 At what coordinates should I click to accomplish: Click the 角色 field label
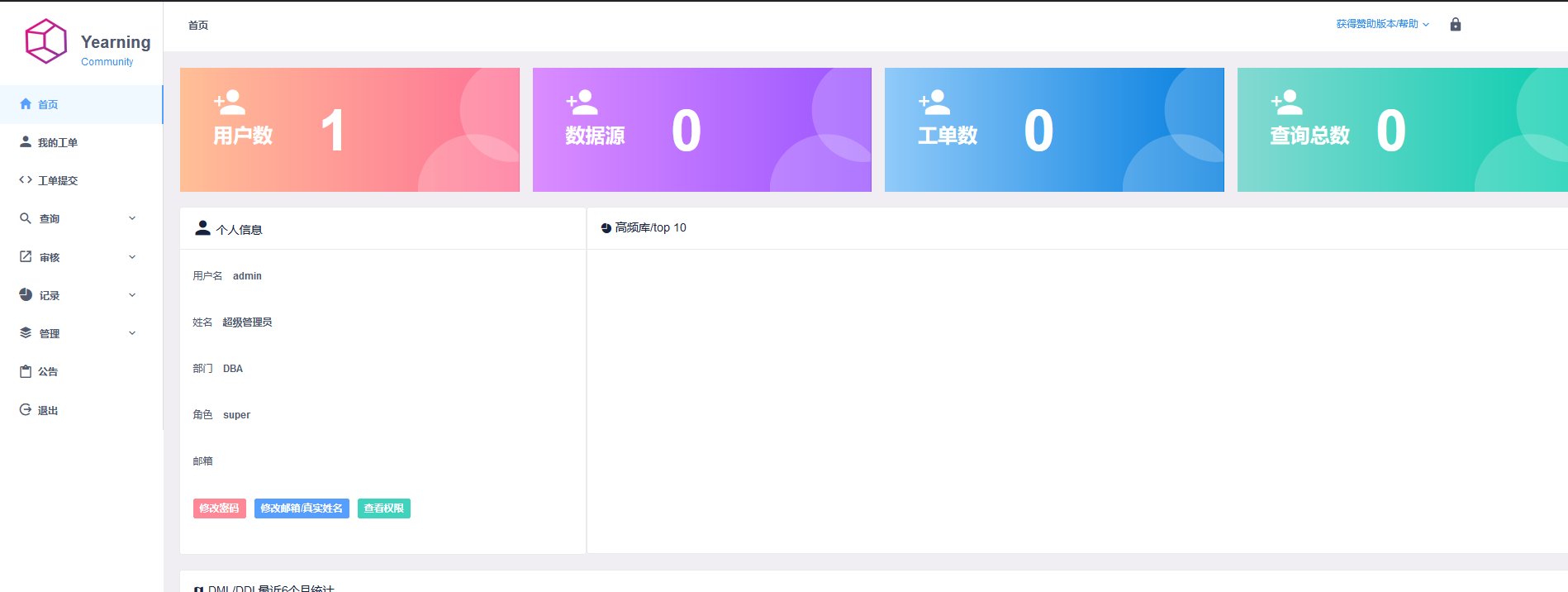(x=202, y=415)
